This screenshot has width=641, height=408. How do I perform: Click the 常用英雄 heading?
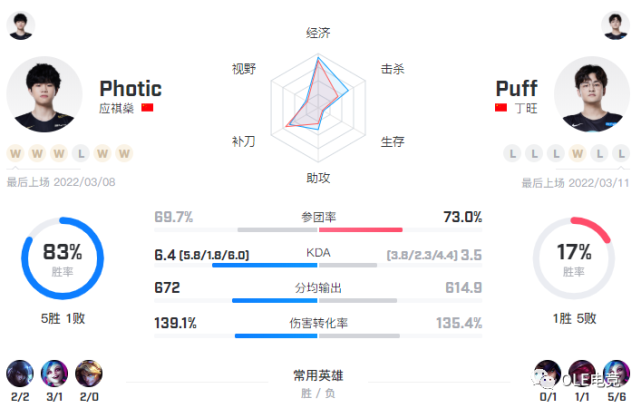(x=318, y=375)
